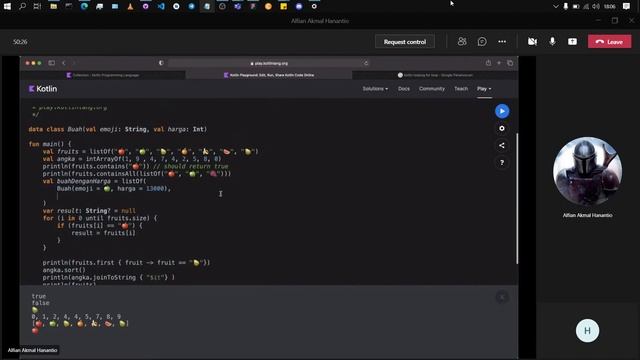The image size is (640, 360).
Task: Click the H participant avatar
Action: tap(587, 331)
